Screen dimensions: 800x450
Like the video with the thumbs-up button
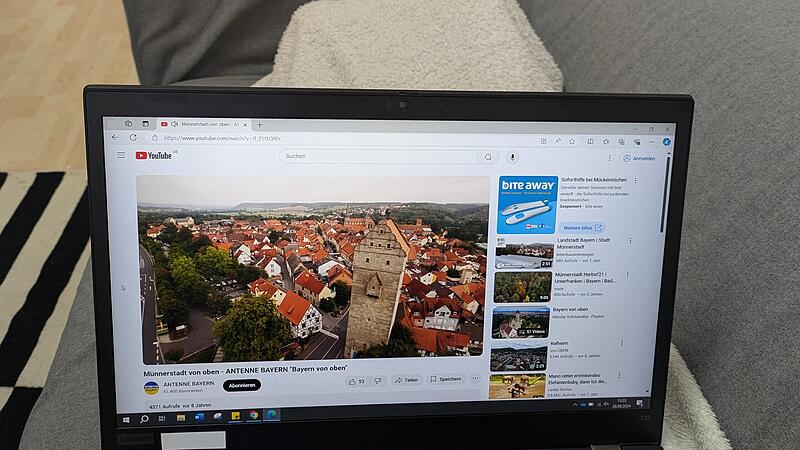pos(357,381)
